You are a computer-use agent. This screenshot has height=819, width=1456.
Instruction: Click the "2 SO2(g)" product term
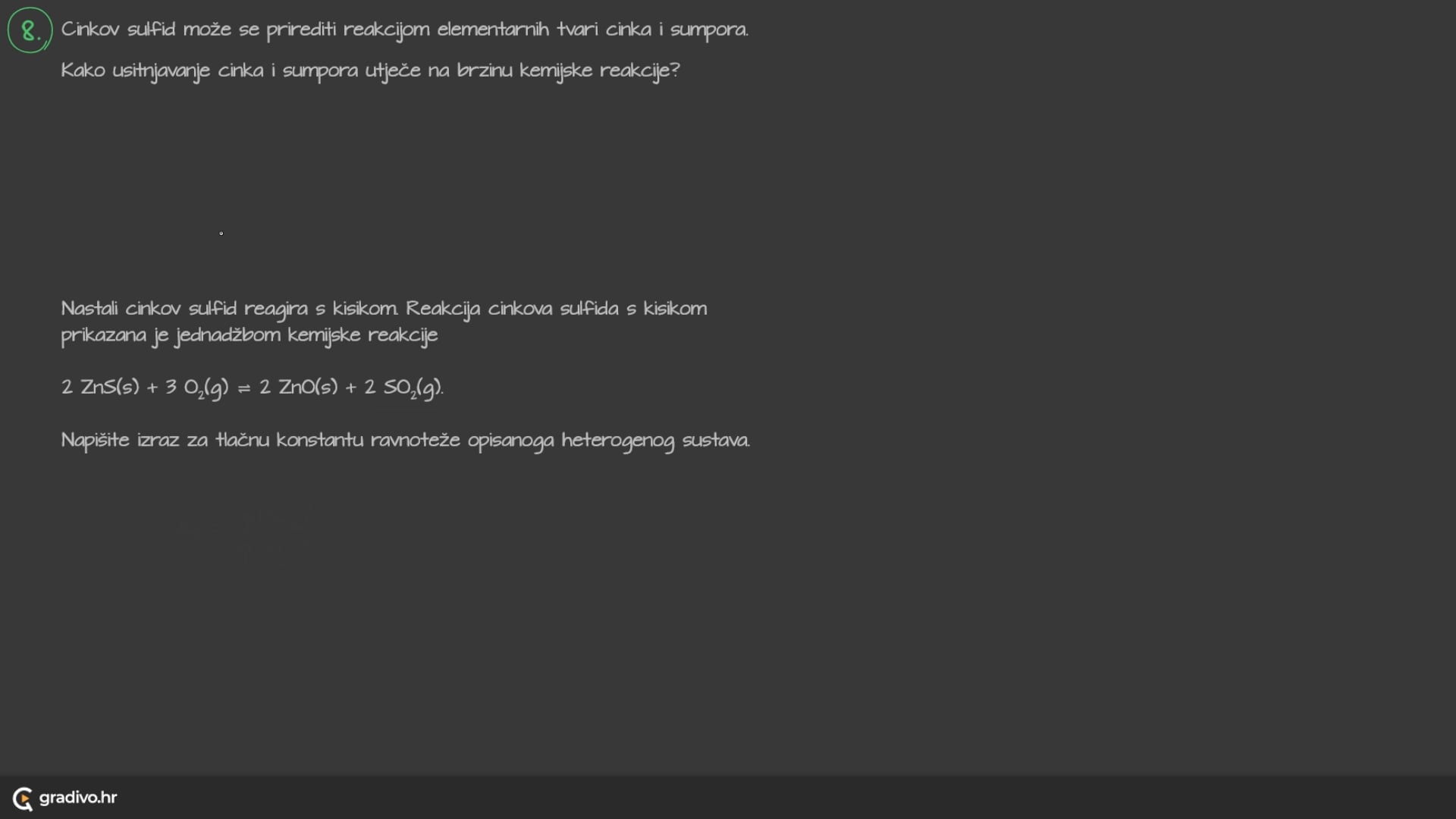coord(403,388)
